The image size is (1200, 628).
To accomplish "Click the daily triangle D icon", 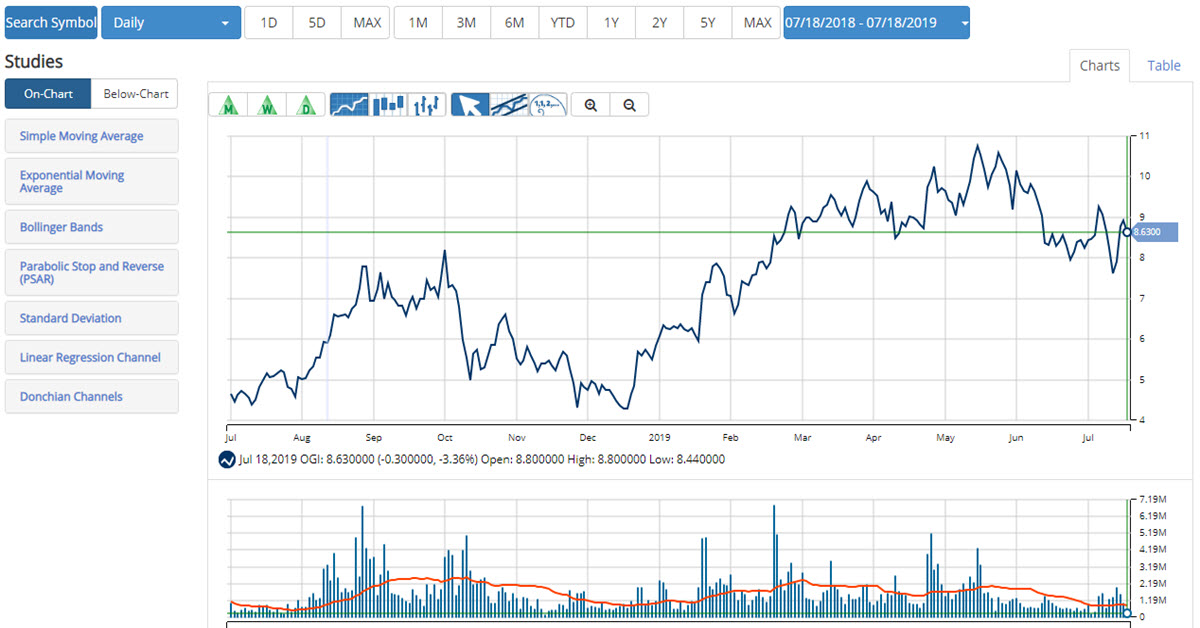I will pyautogui.click(x=306, y=104).
